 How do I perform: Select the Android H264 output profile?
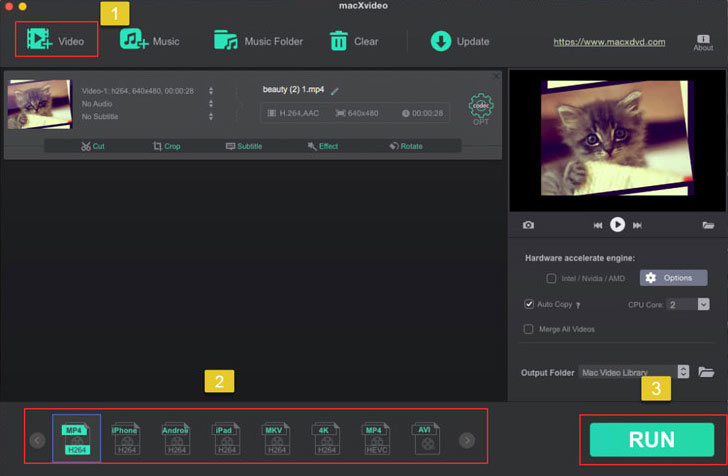[x=176, y=439]
